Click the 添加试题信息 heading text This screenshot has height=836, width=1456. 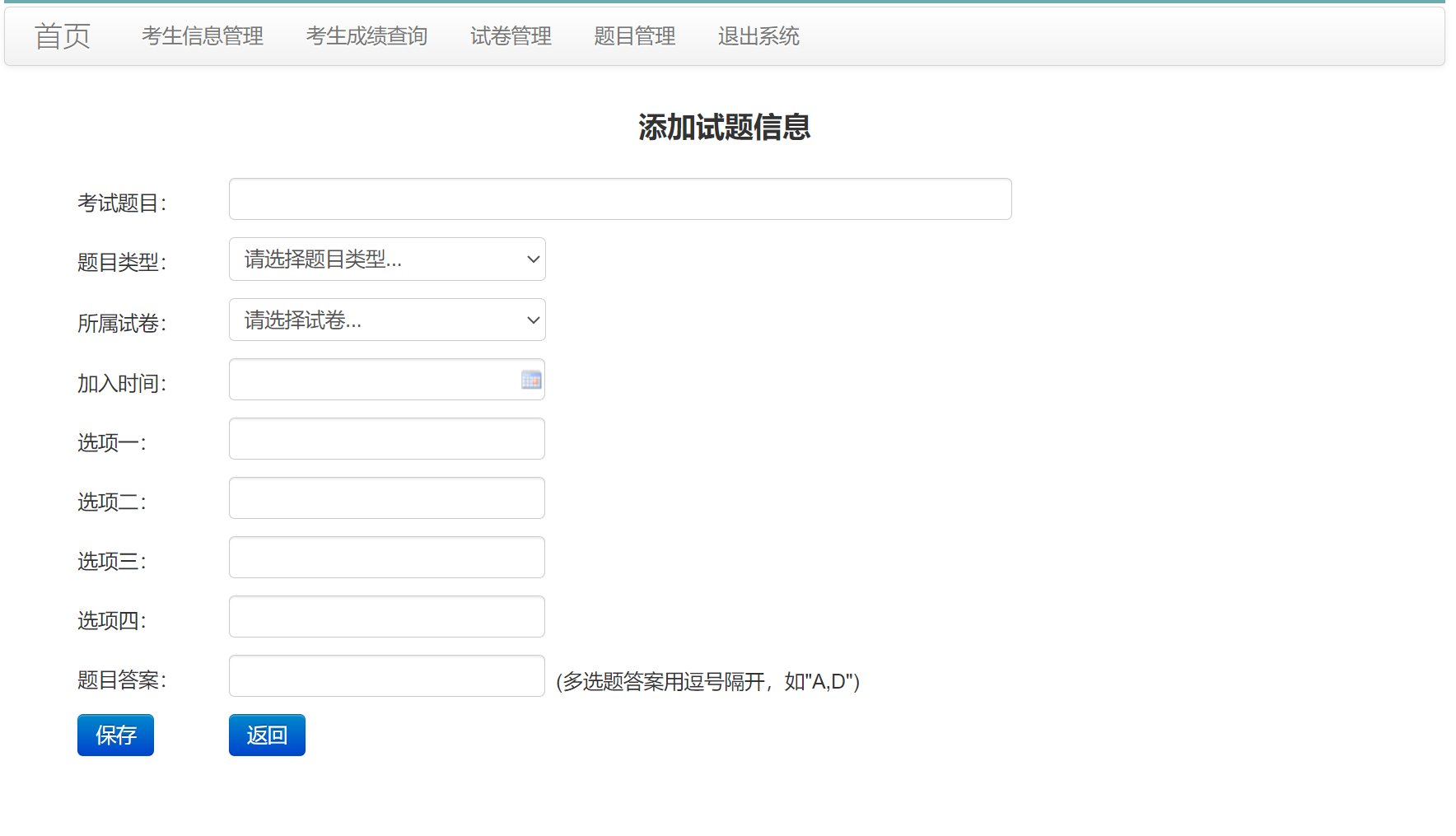pyautogui.click(x=725, y=128)
